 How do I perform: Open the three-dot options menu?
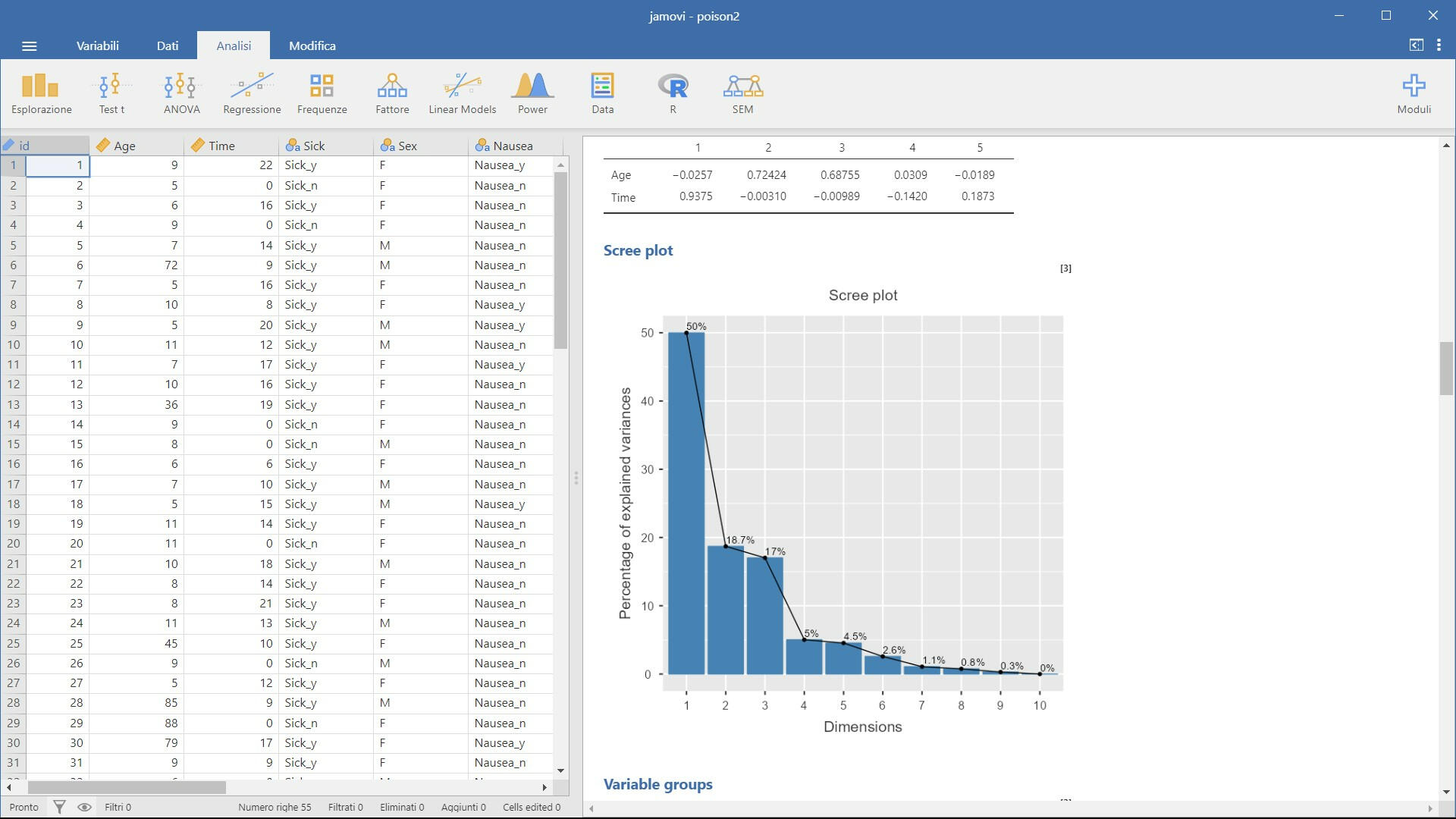1439,45
